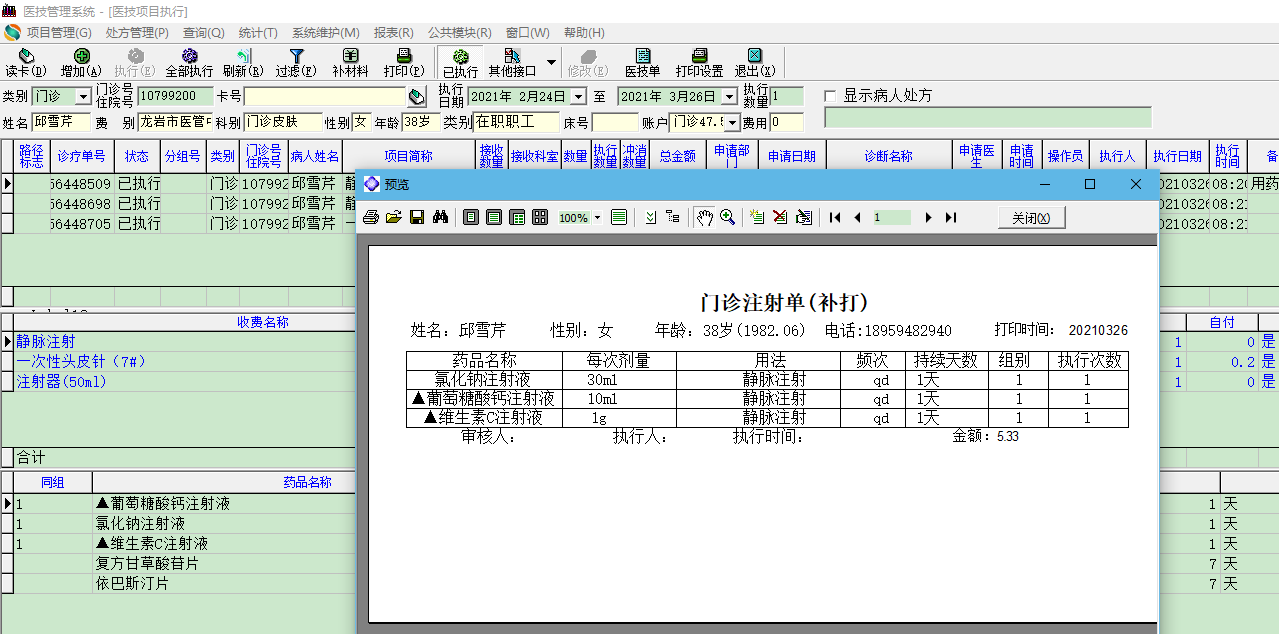Click 门诊号住院号 field 10799200
The height and width of the screenshot is (634, 1279).
click(175, 97)
